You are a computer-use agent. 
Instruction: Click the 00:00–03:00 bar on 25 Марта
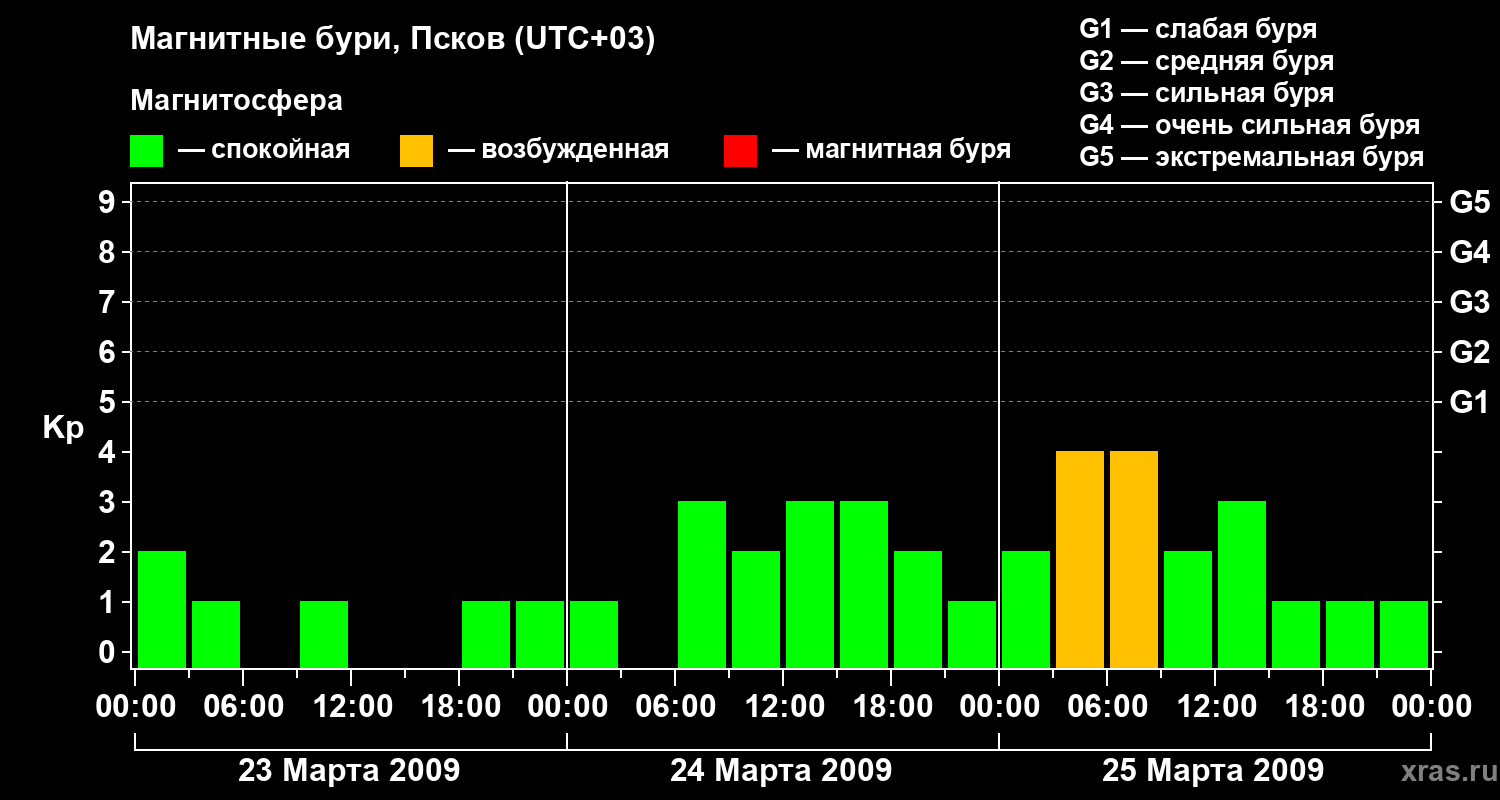(x=1026, y=609)
